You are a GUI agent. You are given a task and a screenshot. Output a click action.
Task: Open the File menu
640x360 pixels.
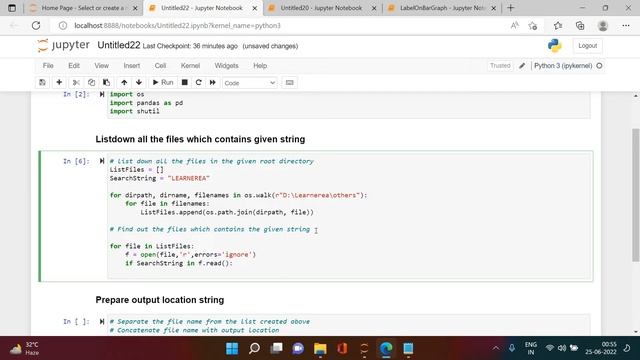point(48,66)
